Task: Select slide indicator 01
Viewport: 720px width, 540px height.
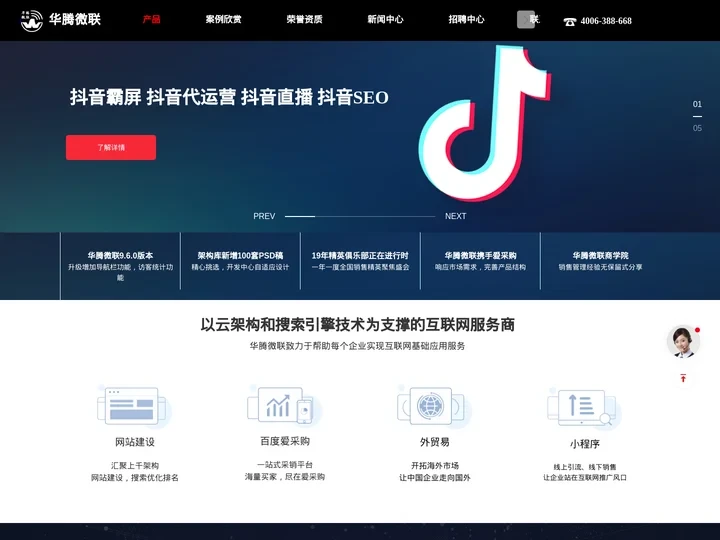Action: pyautogui.click(x=697, y=104)
